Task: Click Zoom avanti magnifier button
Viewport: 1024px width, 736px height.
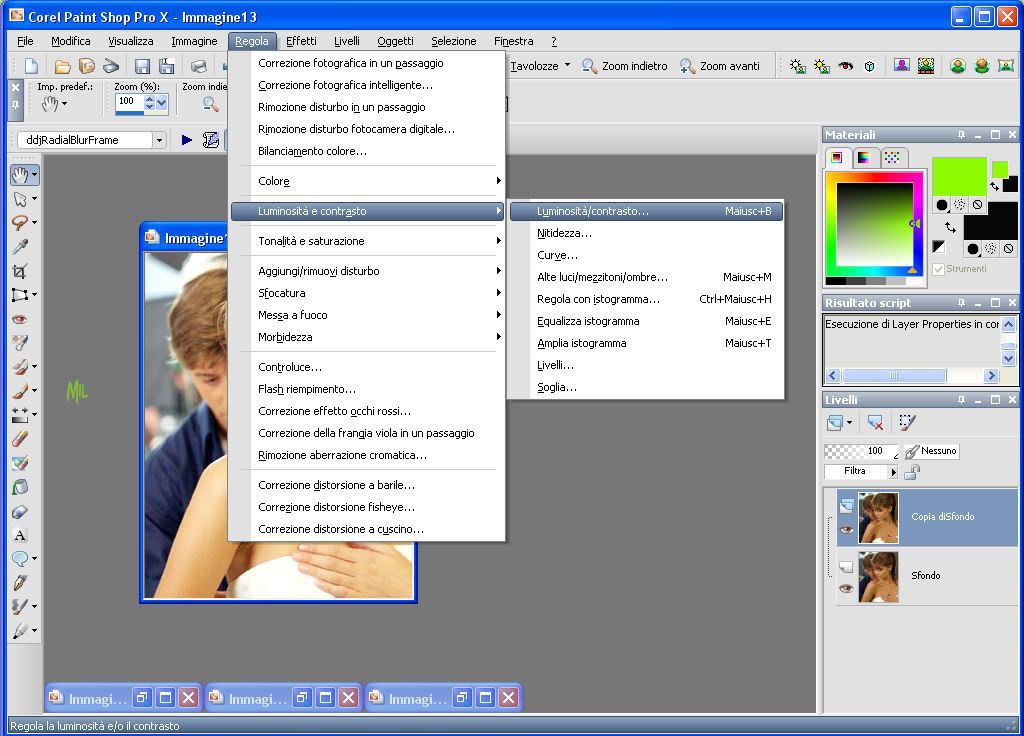Action: pyautogui.click(x=720, y=66)
